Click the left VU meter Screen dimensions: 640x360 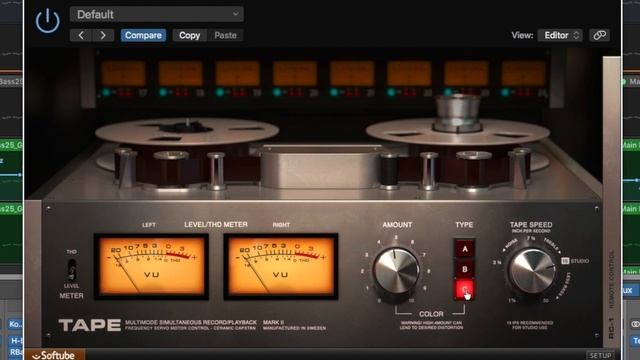point(151,267)
